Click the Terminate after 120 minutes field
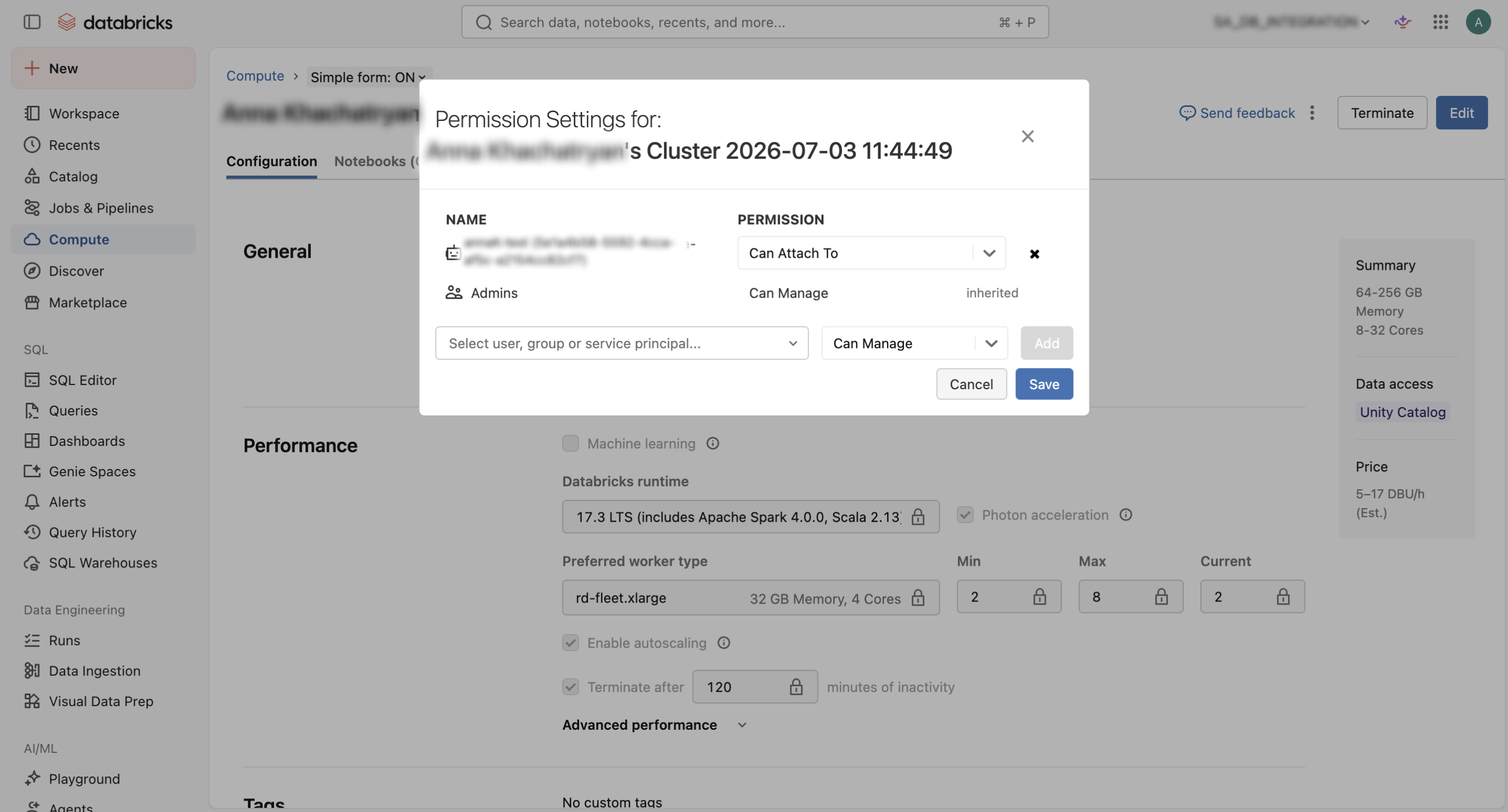Screen dimensions: 1508x812 (755, 686)
